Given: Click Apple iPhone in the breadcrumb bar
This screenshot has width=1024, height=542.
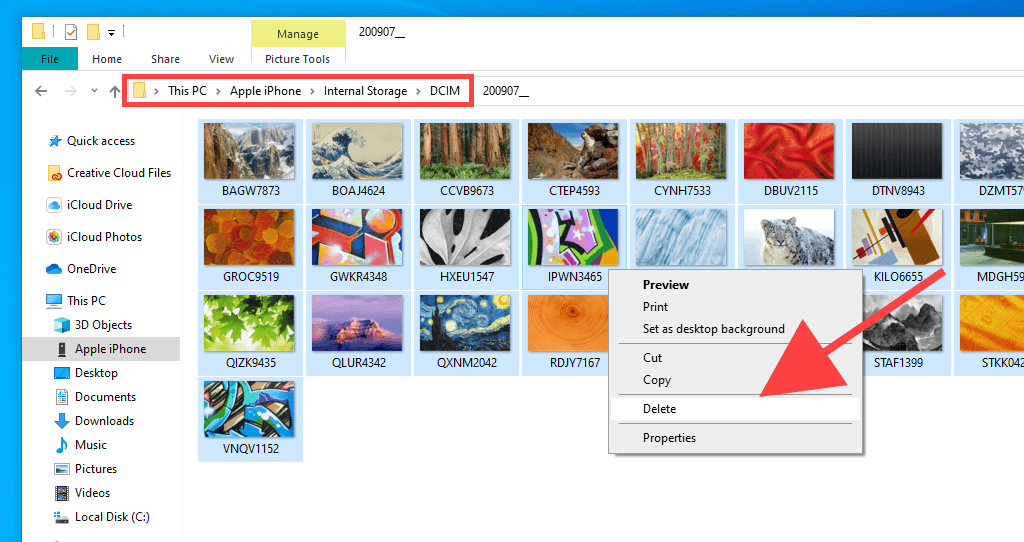Looking at the screenshot, I should [265, 91].
